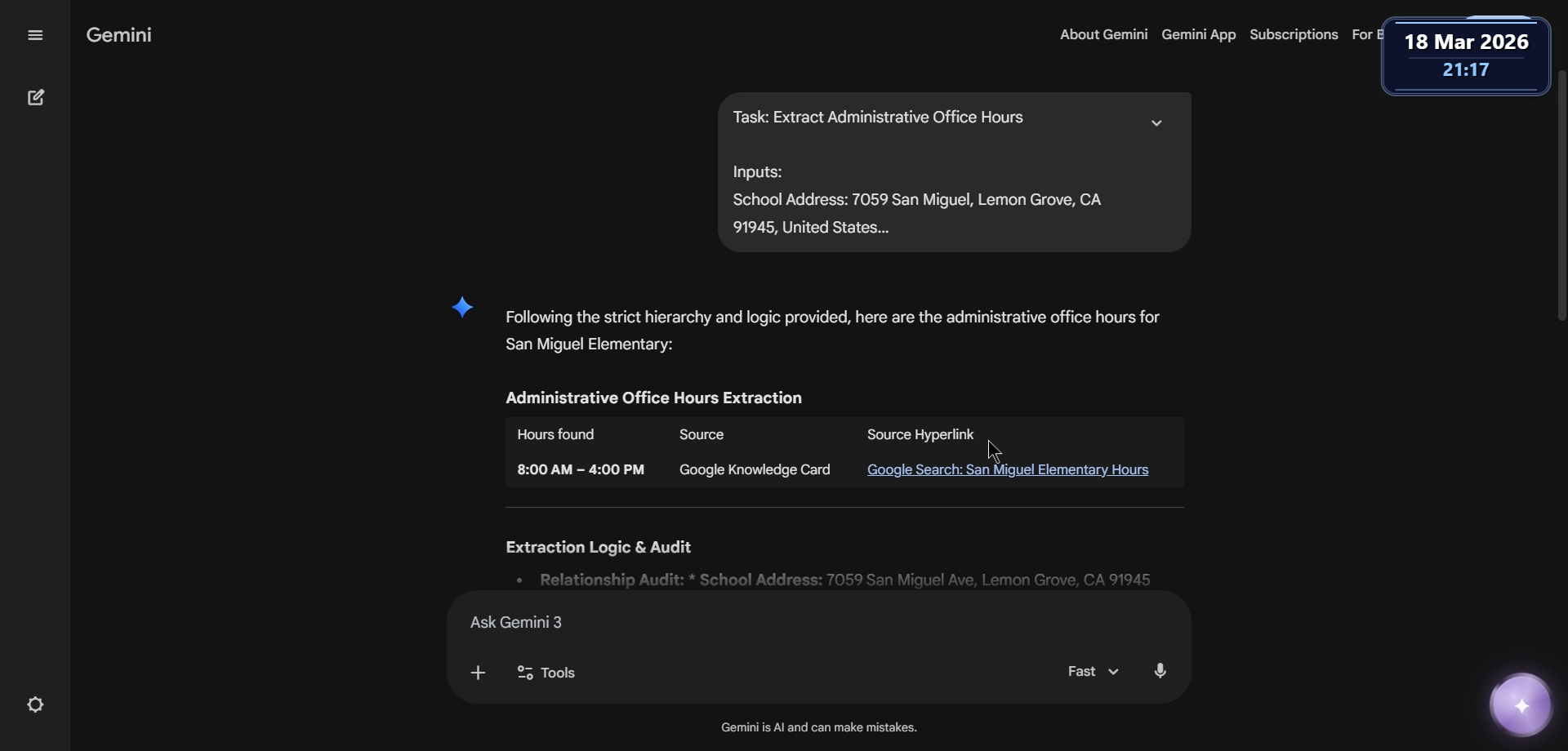The height and width of the screenshot is (751, 1568).
Task: Click the purple floating sparkle button
Action: [1521, 705]
